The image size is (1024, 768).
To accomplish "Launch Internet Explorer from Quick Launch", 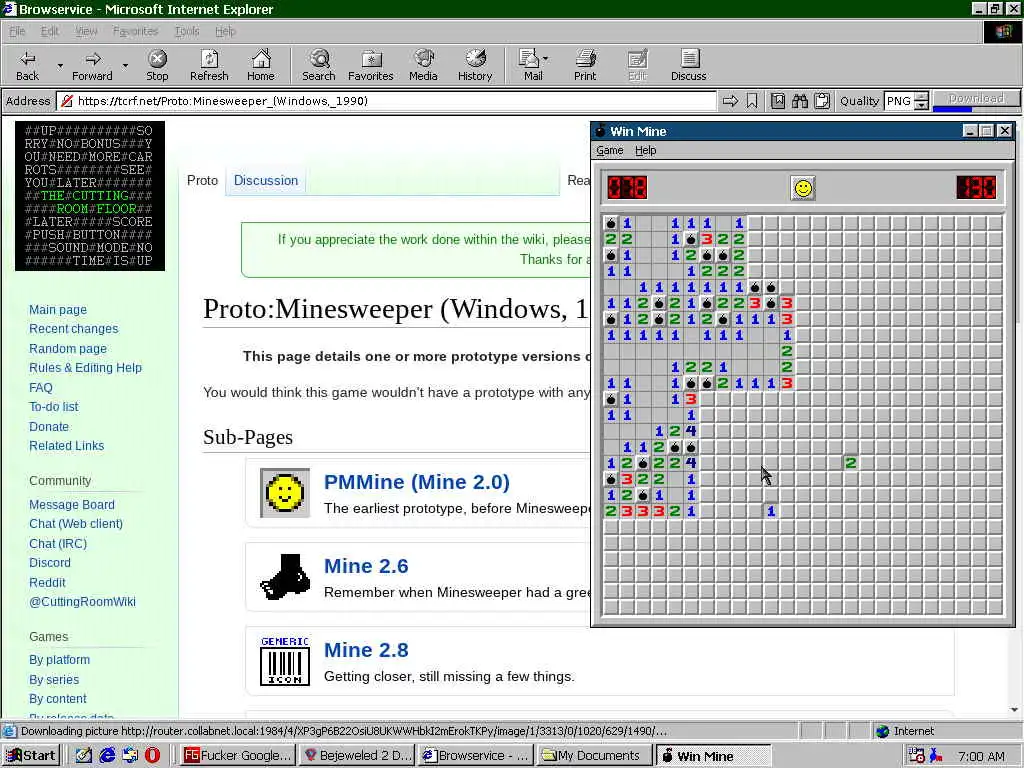I will (x=107, y=755).
